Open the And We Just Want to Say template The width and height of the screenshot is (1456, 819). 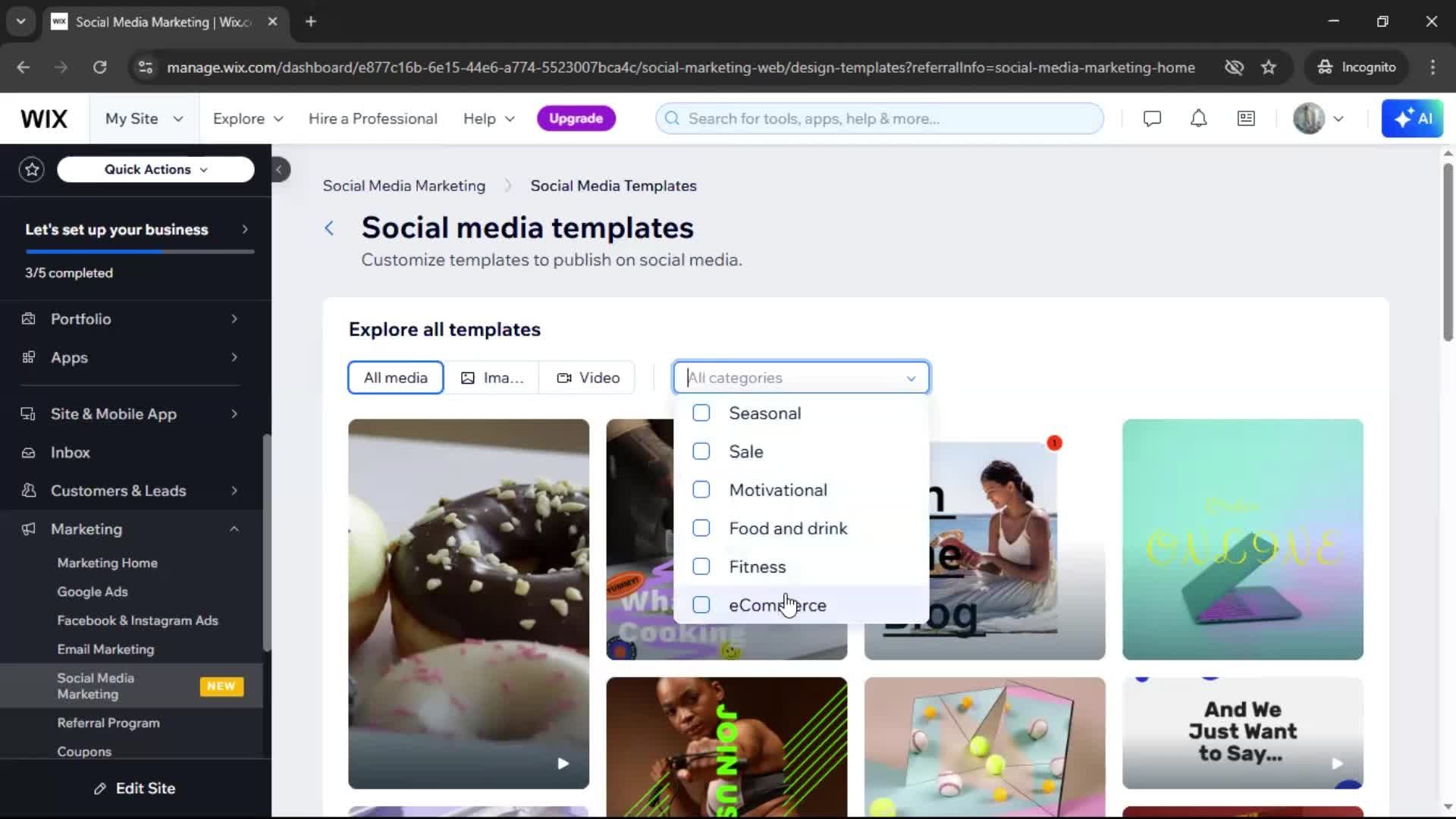(x=1242, y=733)
